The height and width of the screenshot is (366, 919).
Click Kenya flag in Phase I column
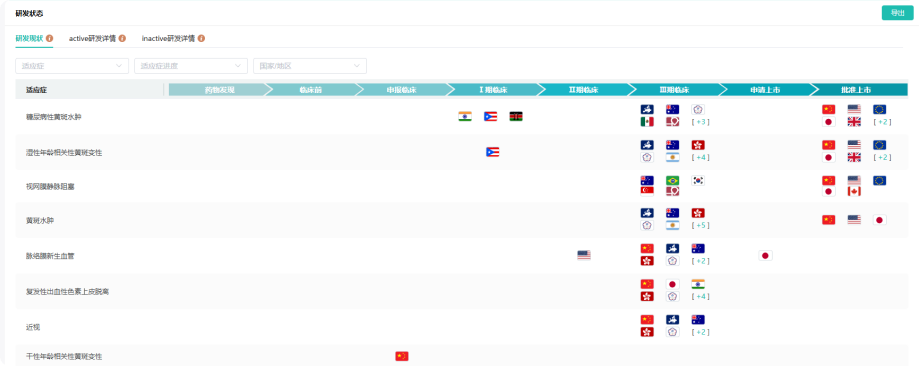coord(516,116)
